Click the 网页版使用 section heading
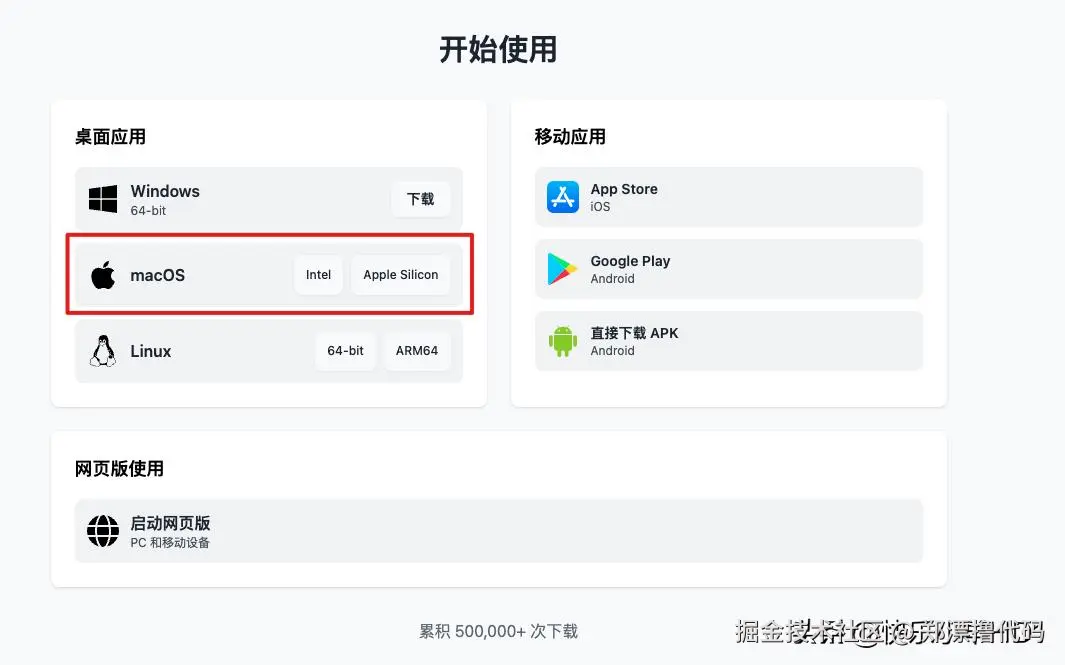 [x=119, y=469]
